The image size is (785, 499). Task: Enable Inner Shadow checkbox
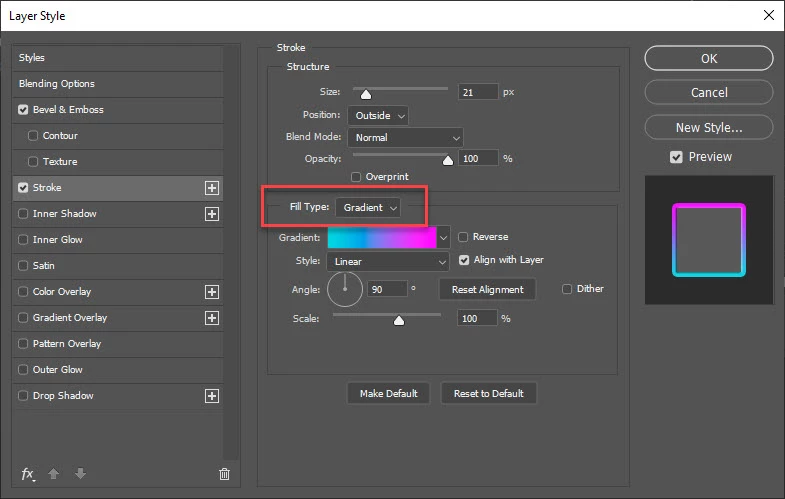(x=23, y=214)
